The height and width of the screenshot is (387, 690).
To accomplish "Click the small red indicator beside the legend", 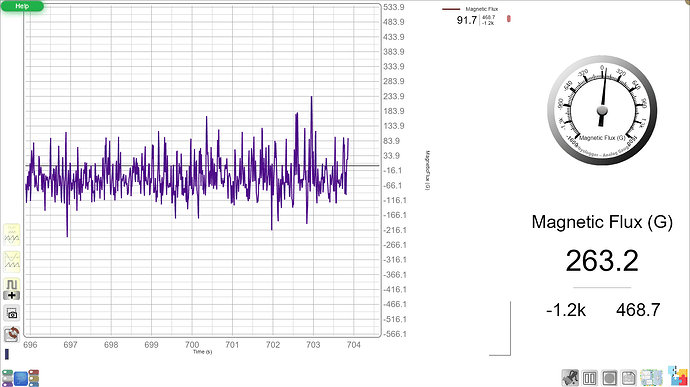I will [509, 19].
